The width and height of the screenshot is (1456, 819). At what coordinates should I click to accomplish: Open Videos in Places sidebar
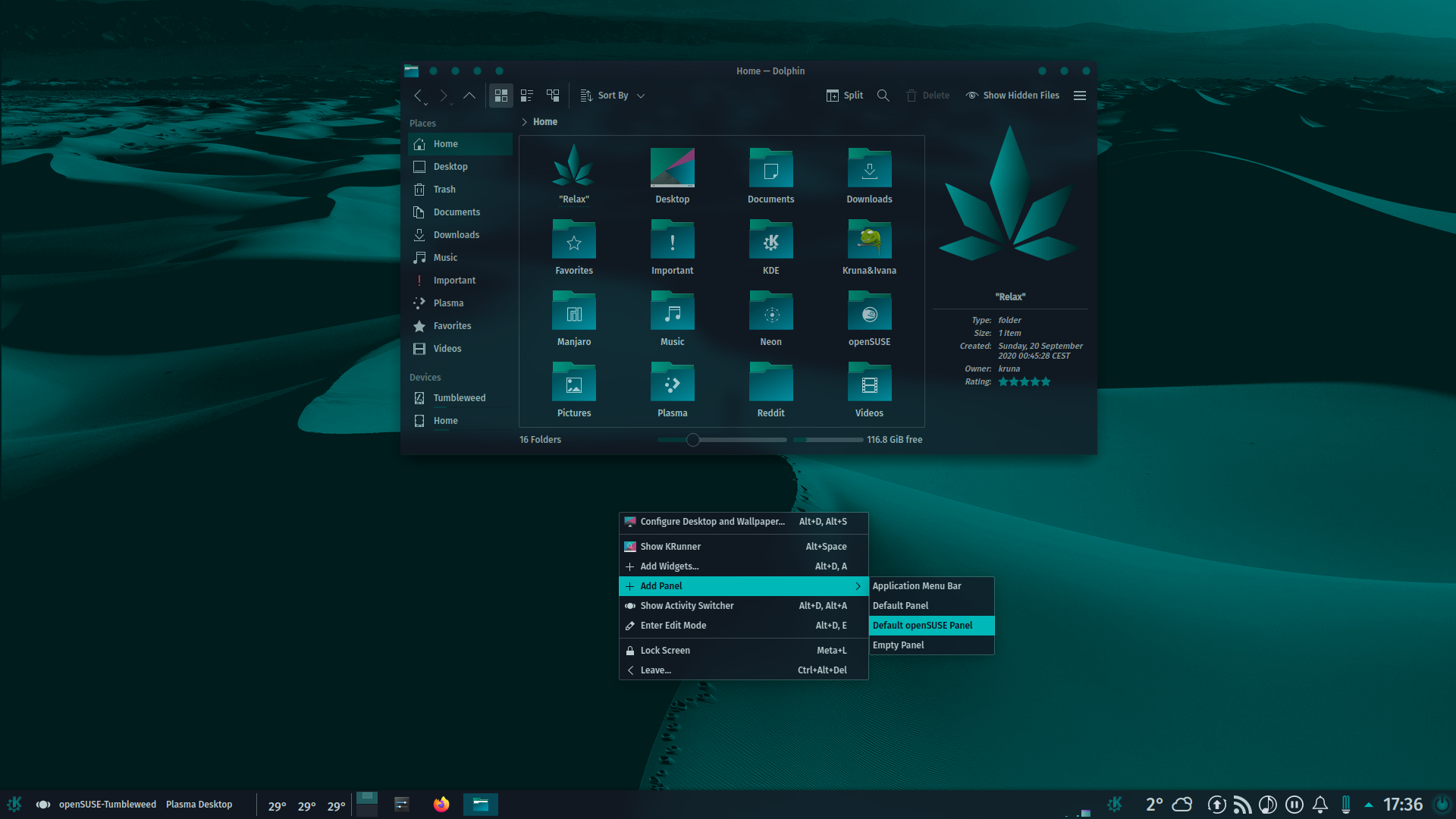coord(460,349)
